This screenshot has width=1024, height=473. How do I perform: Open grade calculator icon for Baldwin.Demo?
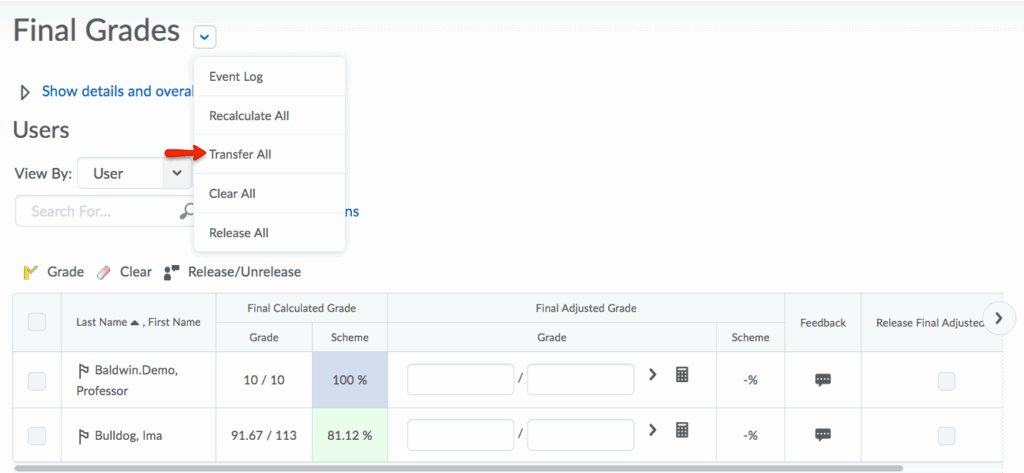[682, 375]
